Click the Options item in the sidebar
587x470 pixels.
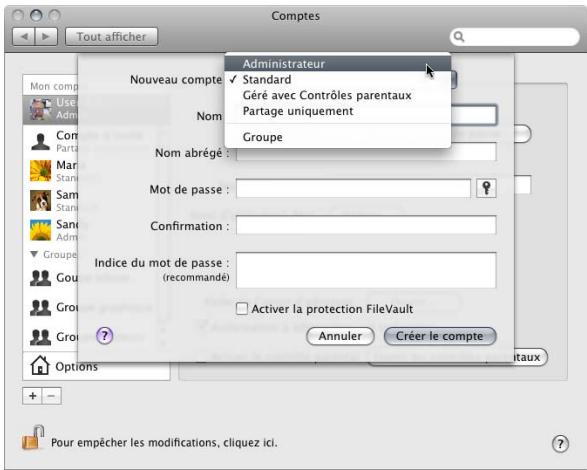coord(96,366)
